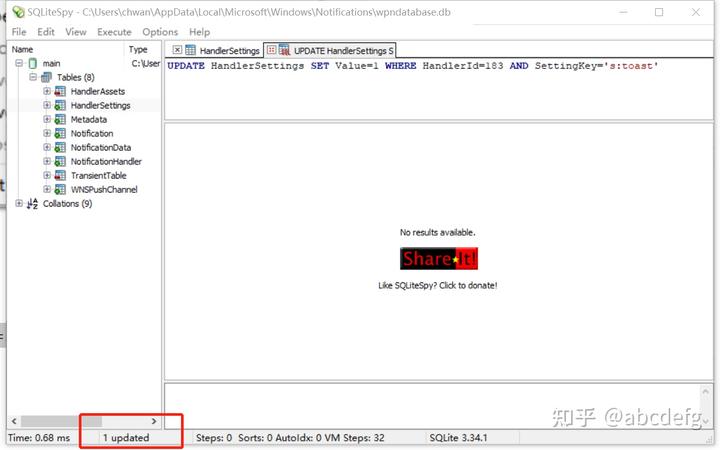Click the NotificationData table icon
The height and width of the screenshot is (450, 720).
tap(60, 147)
